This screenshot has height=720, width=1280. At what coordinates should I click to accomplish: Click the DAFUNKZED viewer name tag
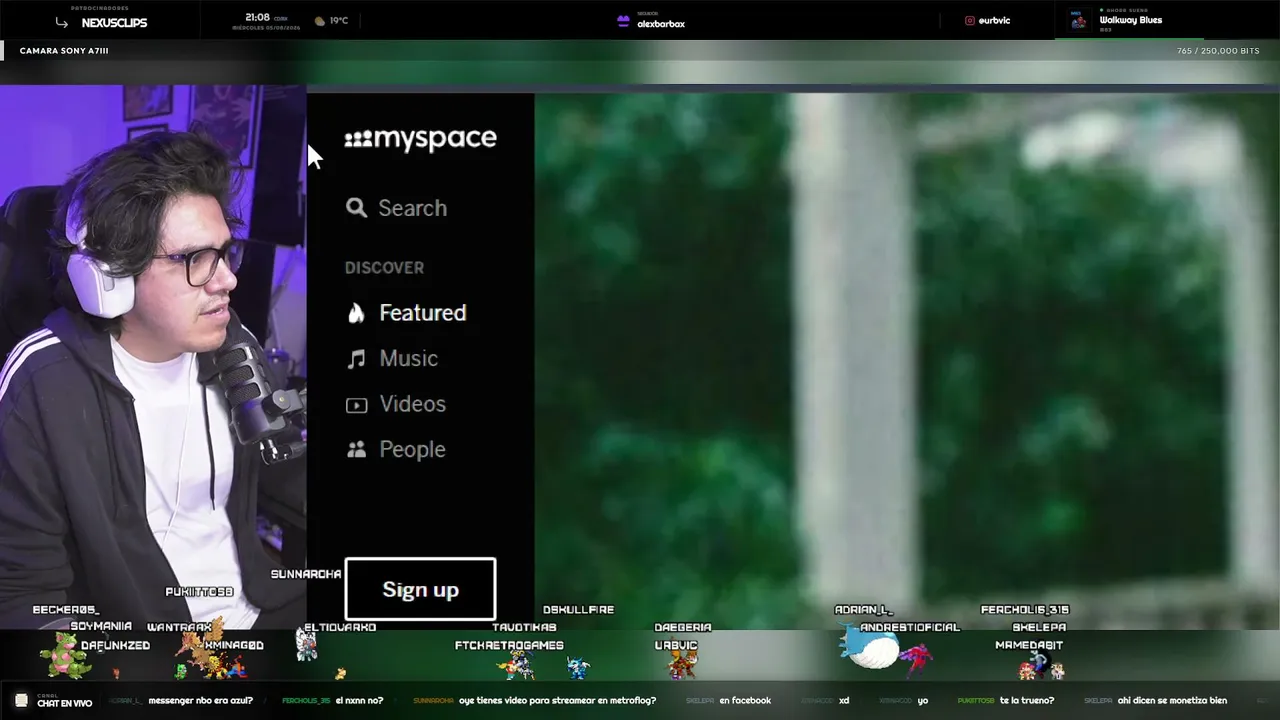115,646
